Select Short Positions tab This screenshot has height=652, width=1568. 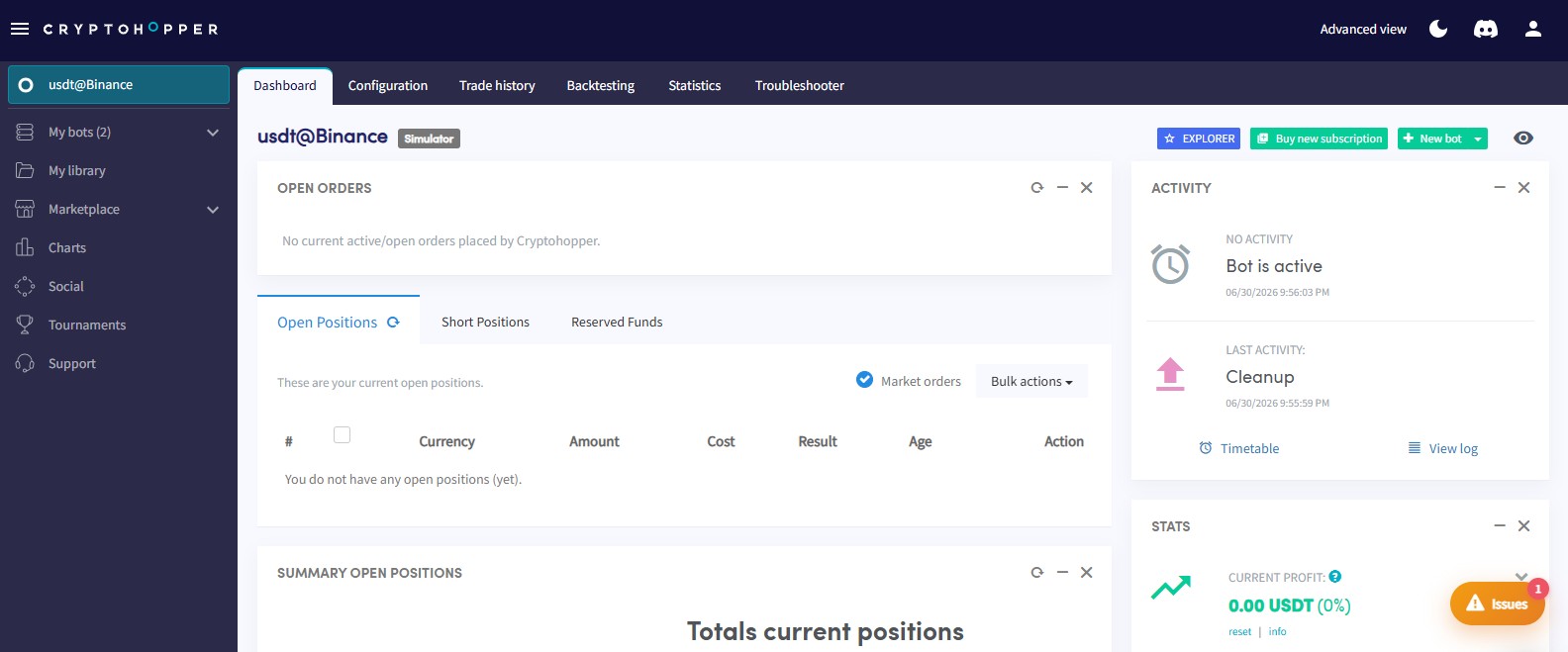pyautogui.click(x=485, y=322)
